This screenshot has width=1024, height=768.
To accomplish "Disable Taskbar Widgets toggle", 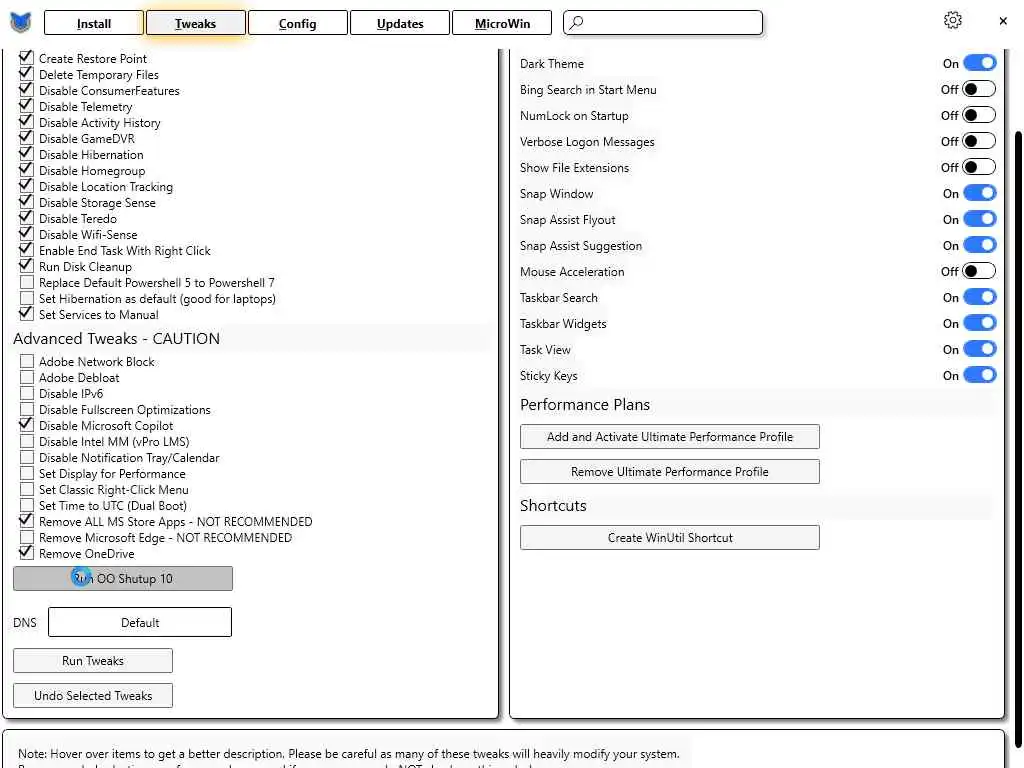I will click(980, 323).
